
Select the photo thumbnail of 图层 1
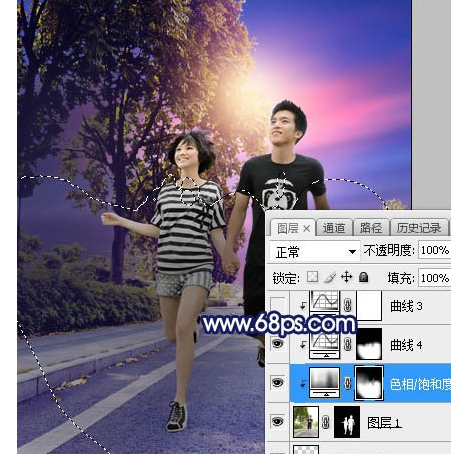[306, 422]
